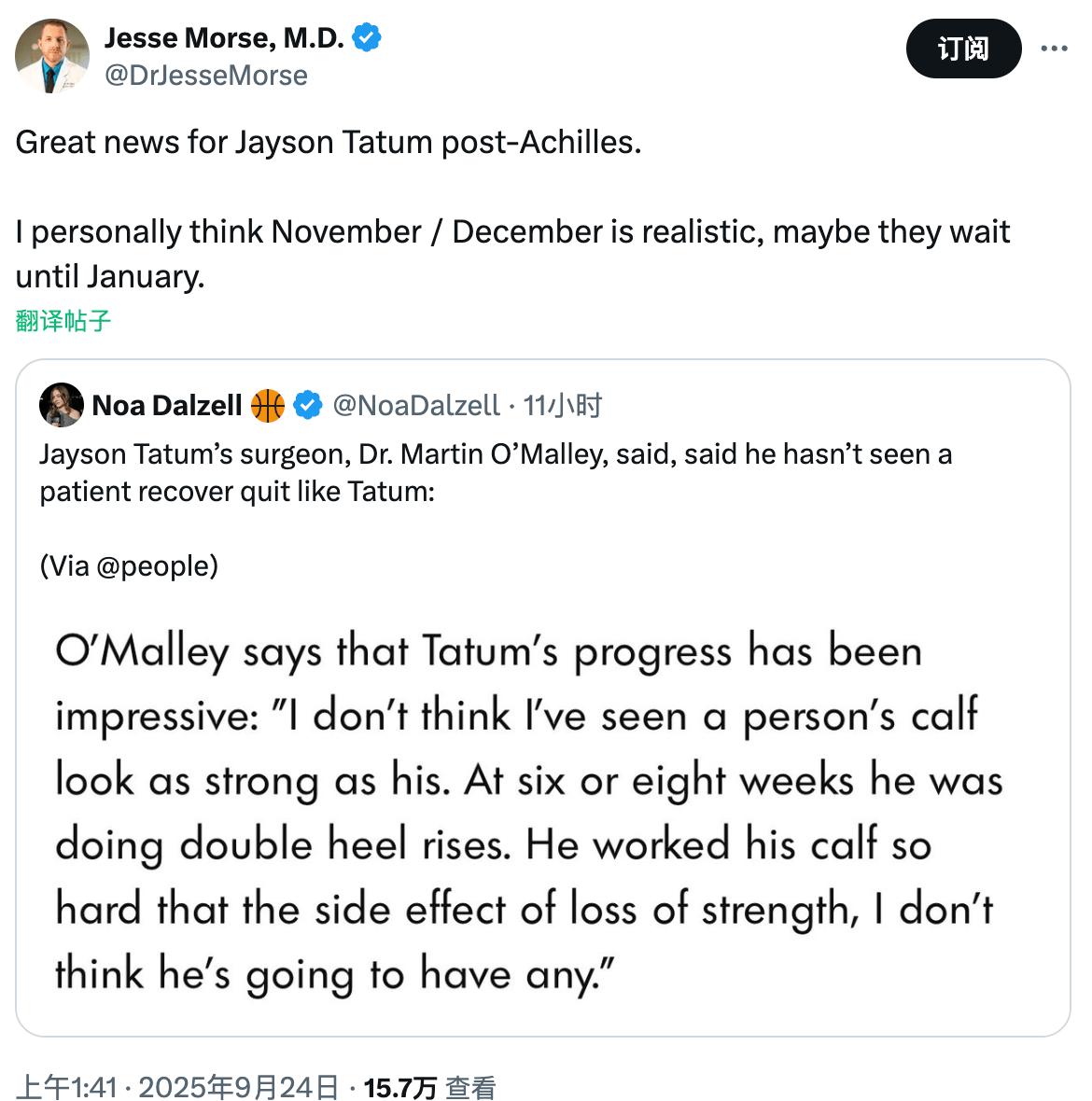Click the 上午1:41 · 2025年9月24日 post timestamp
The height and width of the screenshot is (1101, 1092).
(x=177, y=1087)
